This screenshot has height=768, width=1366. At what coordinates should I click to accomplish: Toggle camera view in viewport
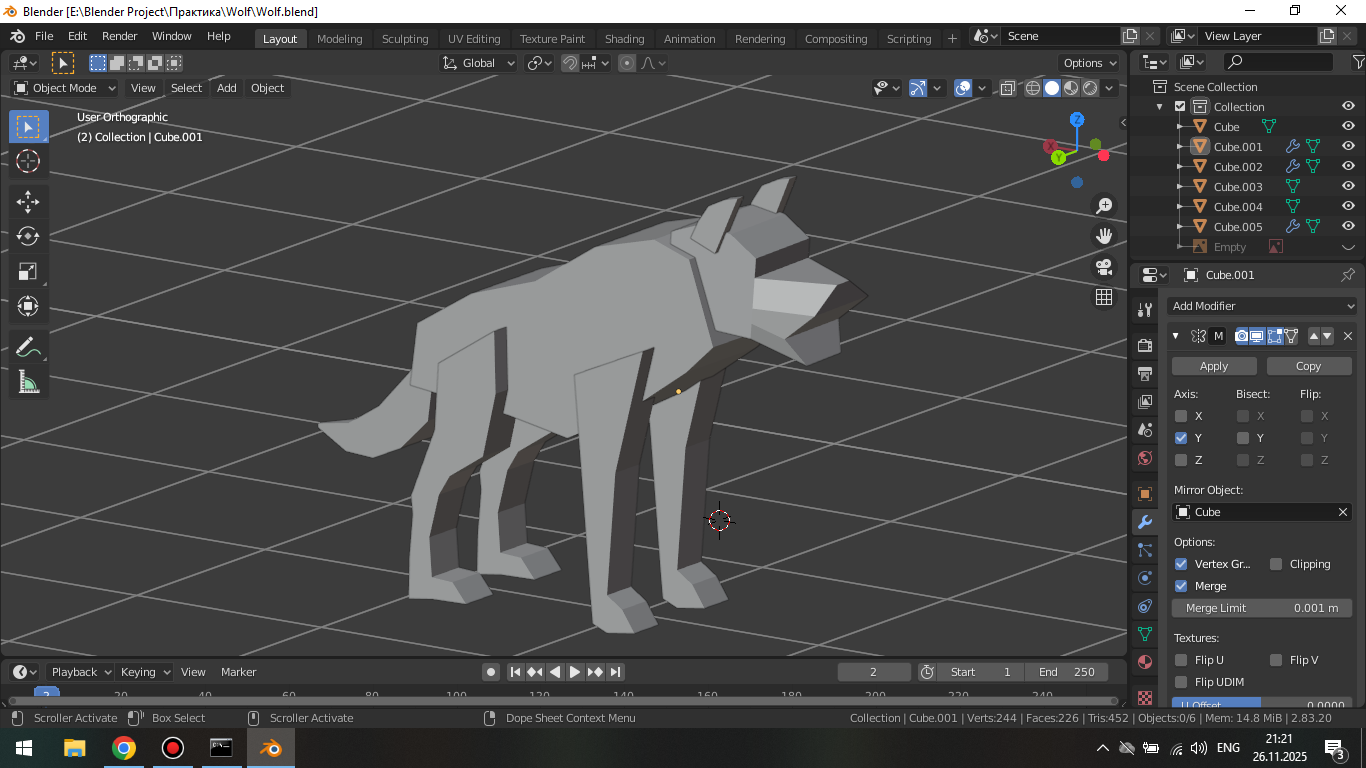pyautogui.click(x=1104, y=267)
